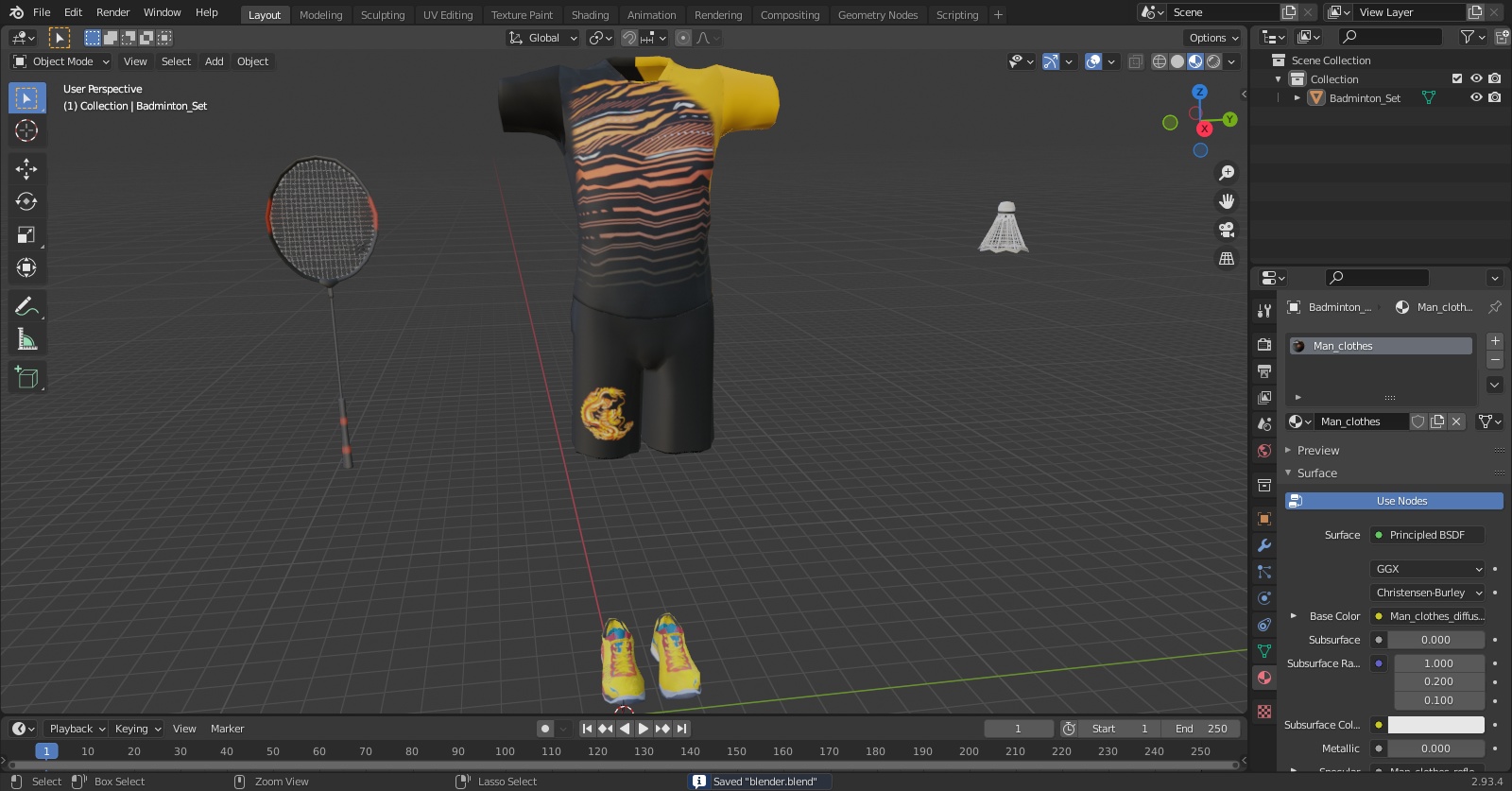The height and width of the screenshot is (791, 1512).
Task: Toggle X-ray display
Action: pyautogui.click(x=1135, y=61)
